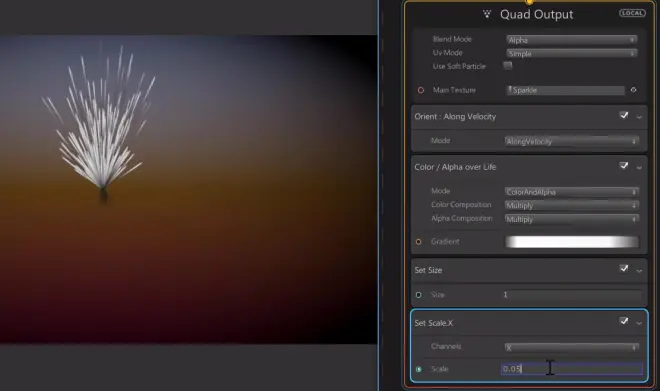
Task: Click the Scale input slot port
Action: coord(418,369)
